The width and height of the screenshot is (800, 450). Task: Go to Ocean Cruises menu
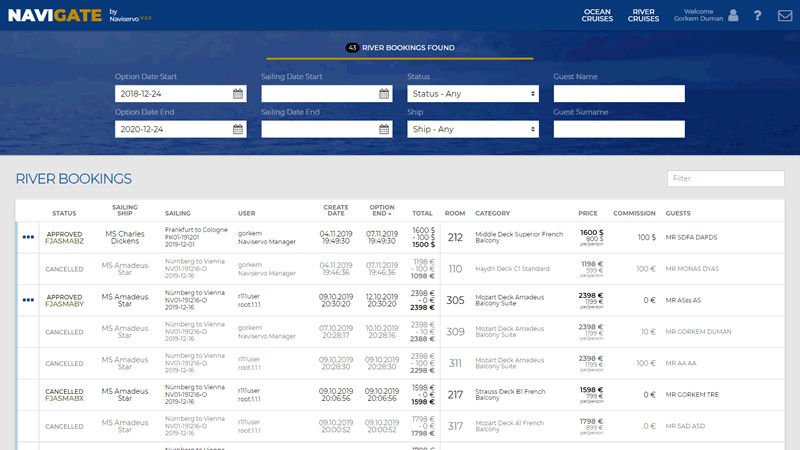[x=597, y=16]
